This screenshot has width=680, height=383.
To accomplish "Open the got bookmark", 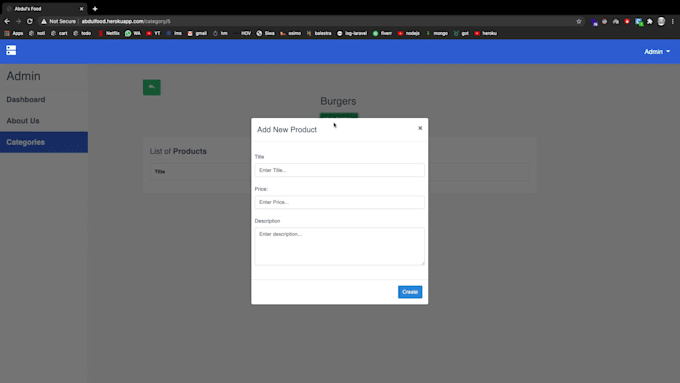I will coord(461,33).
